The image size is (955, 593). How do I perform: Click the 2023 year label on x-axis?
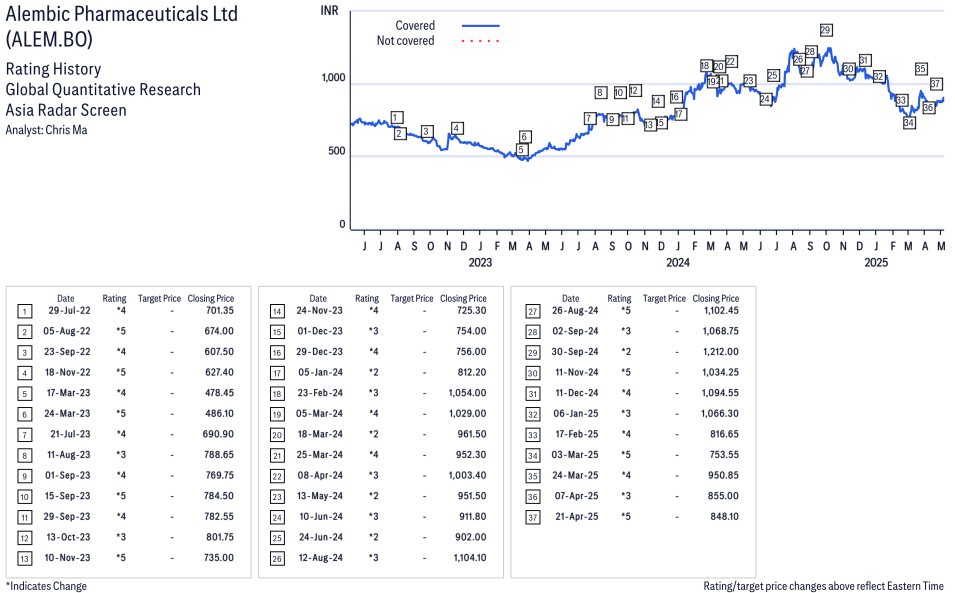(x=480, y=262)
